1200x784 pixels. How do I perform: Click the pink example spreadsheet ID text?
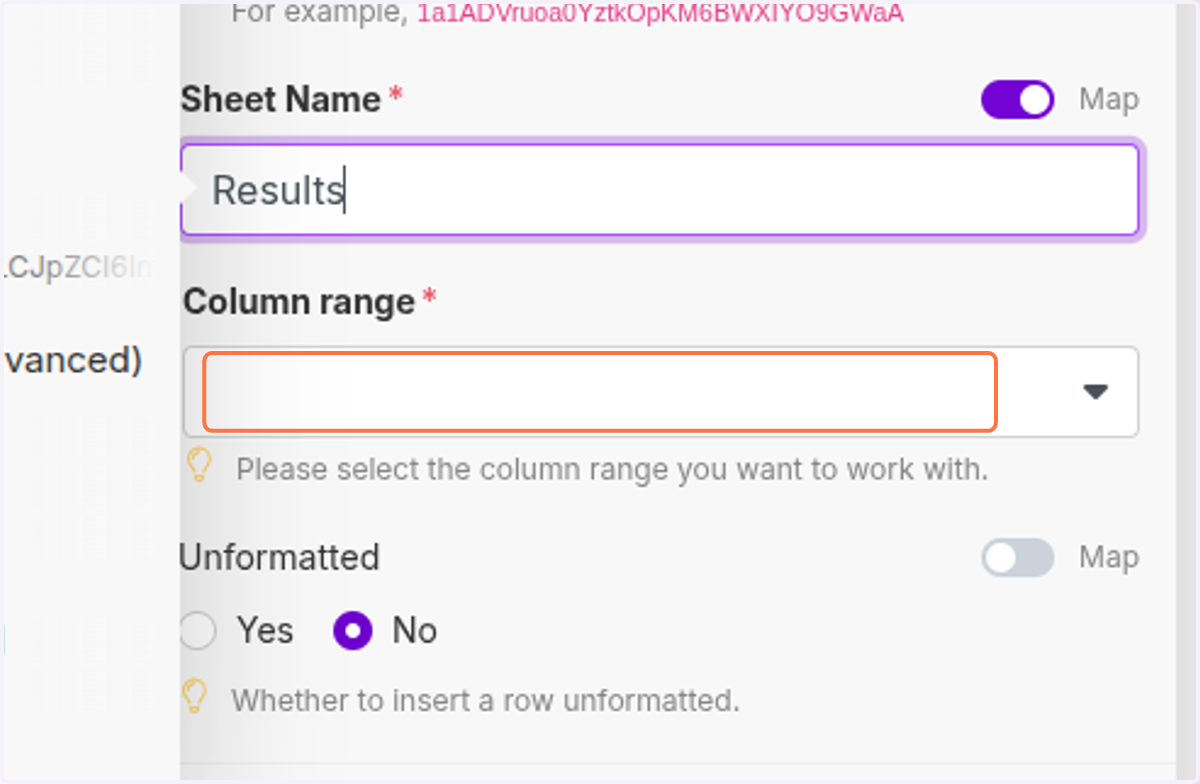tap(660, 14)
